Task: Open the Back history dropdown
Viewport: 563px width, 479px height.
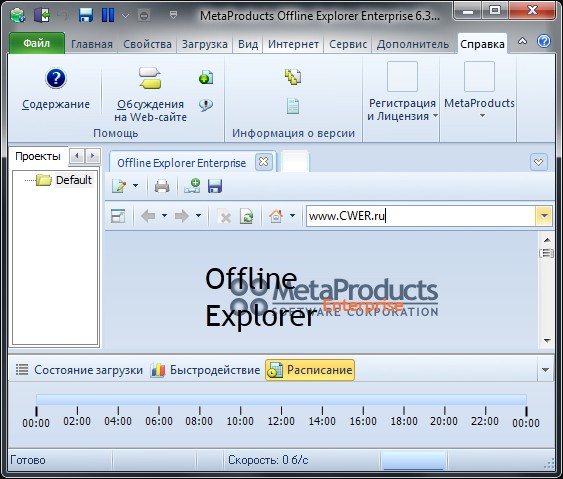Action: pyautogui.click(x=164, y=215)
